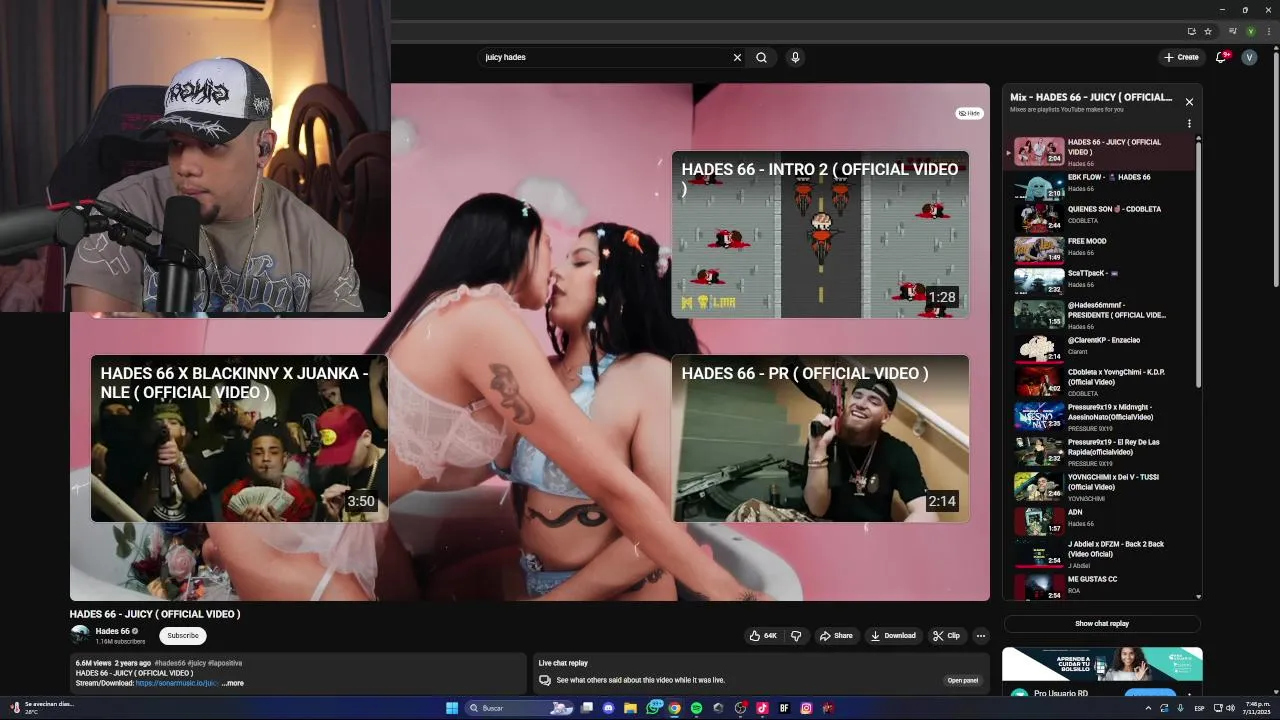Viewport: 1280px width, 720px height.
Task: Open Mix playlist options three-dot menu
Action: coord(1189,124)
